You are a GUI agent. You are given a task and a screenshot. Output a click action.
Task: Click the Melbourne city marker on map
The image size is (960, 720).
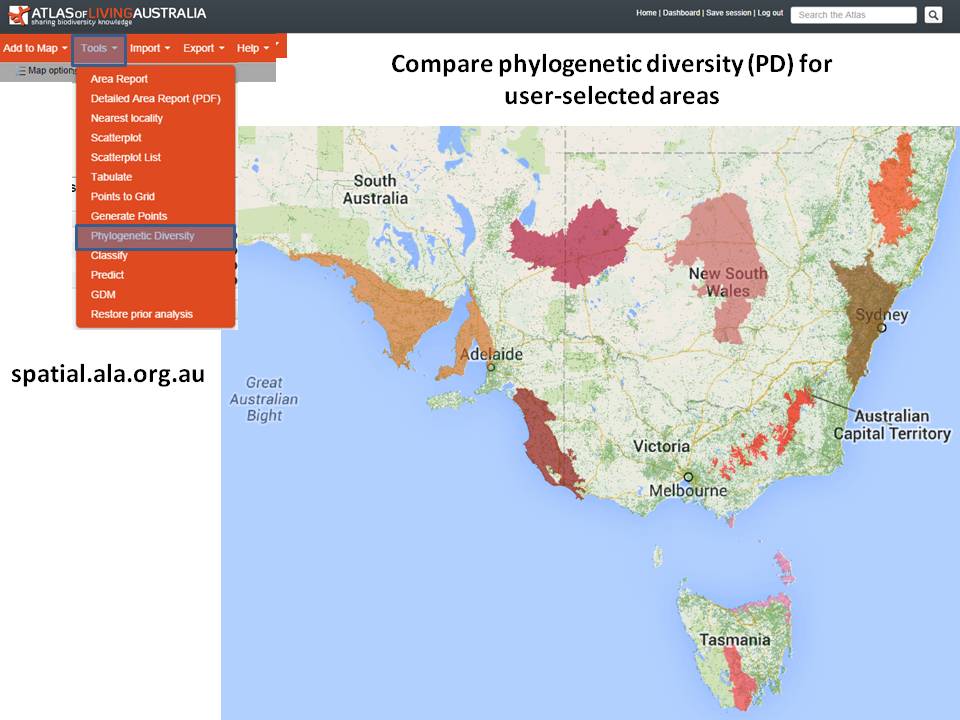point(688,476)
